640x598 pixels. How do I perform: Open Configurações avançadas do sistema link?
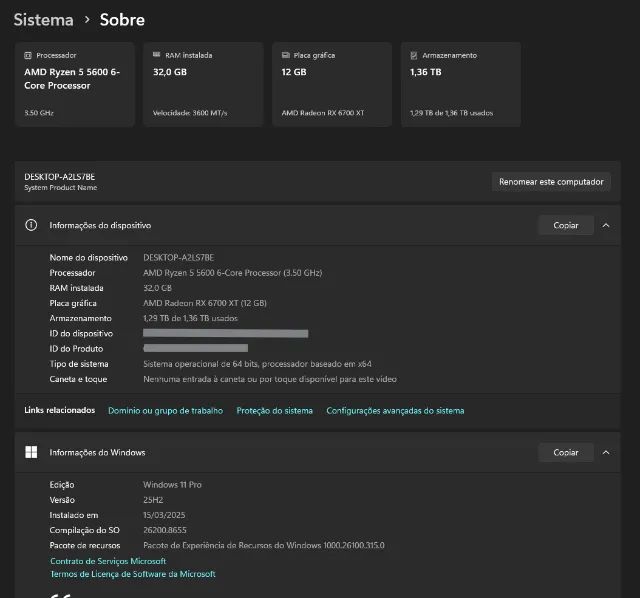(x=395, y=411)
